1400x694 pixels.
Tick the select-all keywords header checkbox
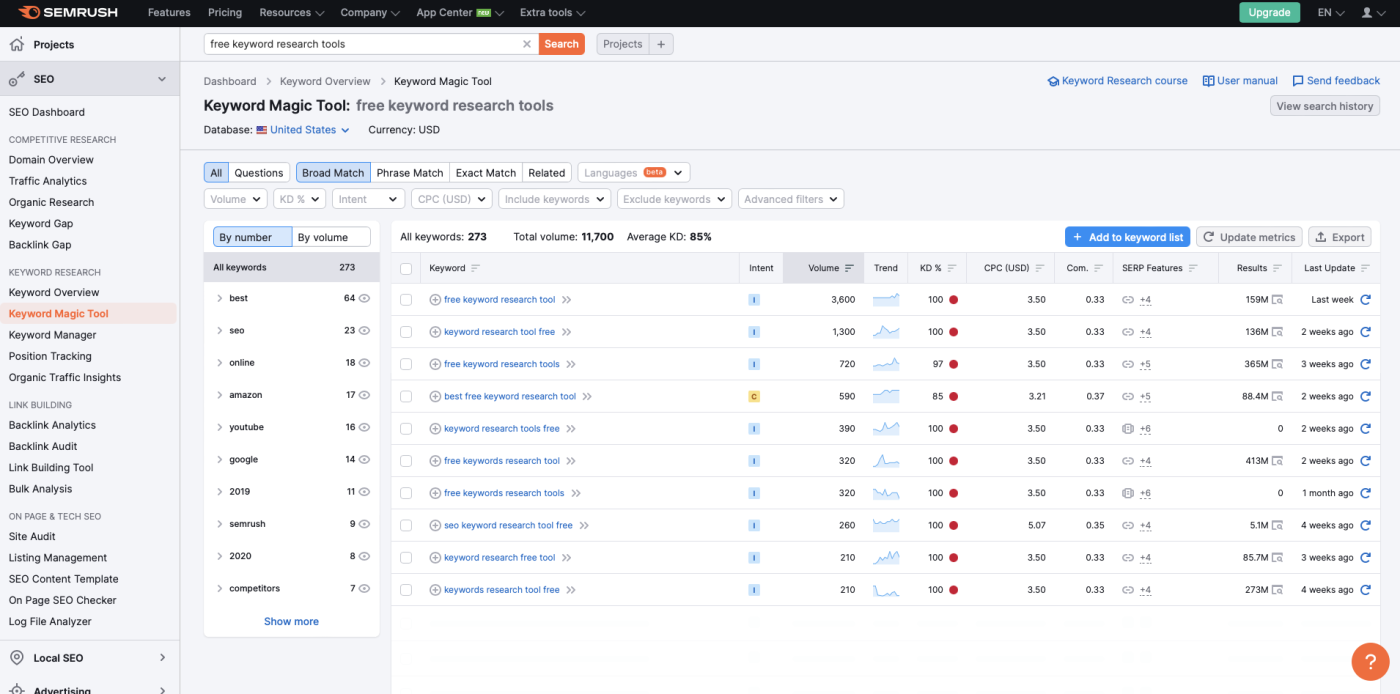tap(406, 268)
